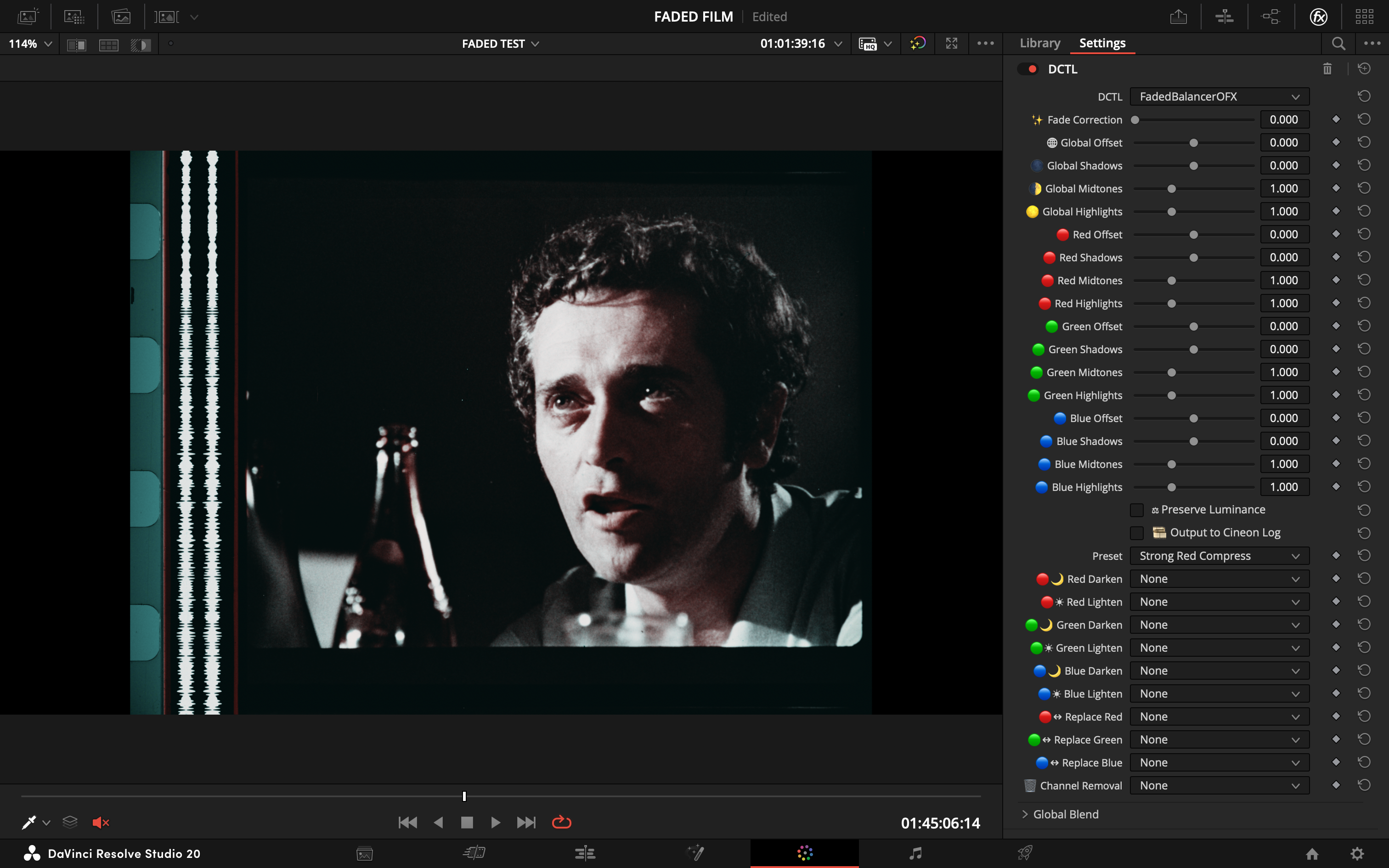This screenshot has width=1389, height=868.
Task: Click the loop playback icon
Action: point(561,823)
